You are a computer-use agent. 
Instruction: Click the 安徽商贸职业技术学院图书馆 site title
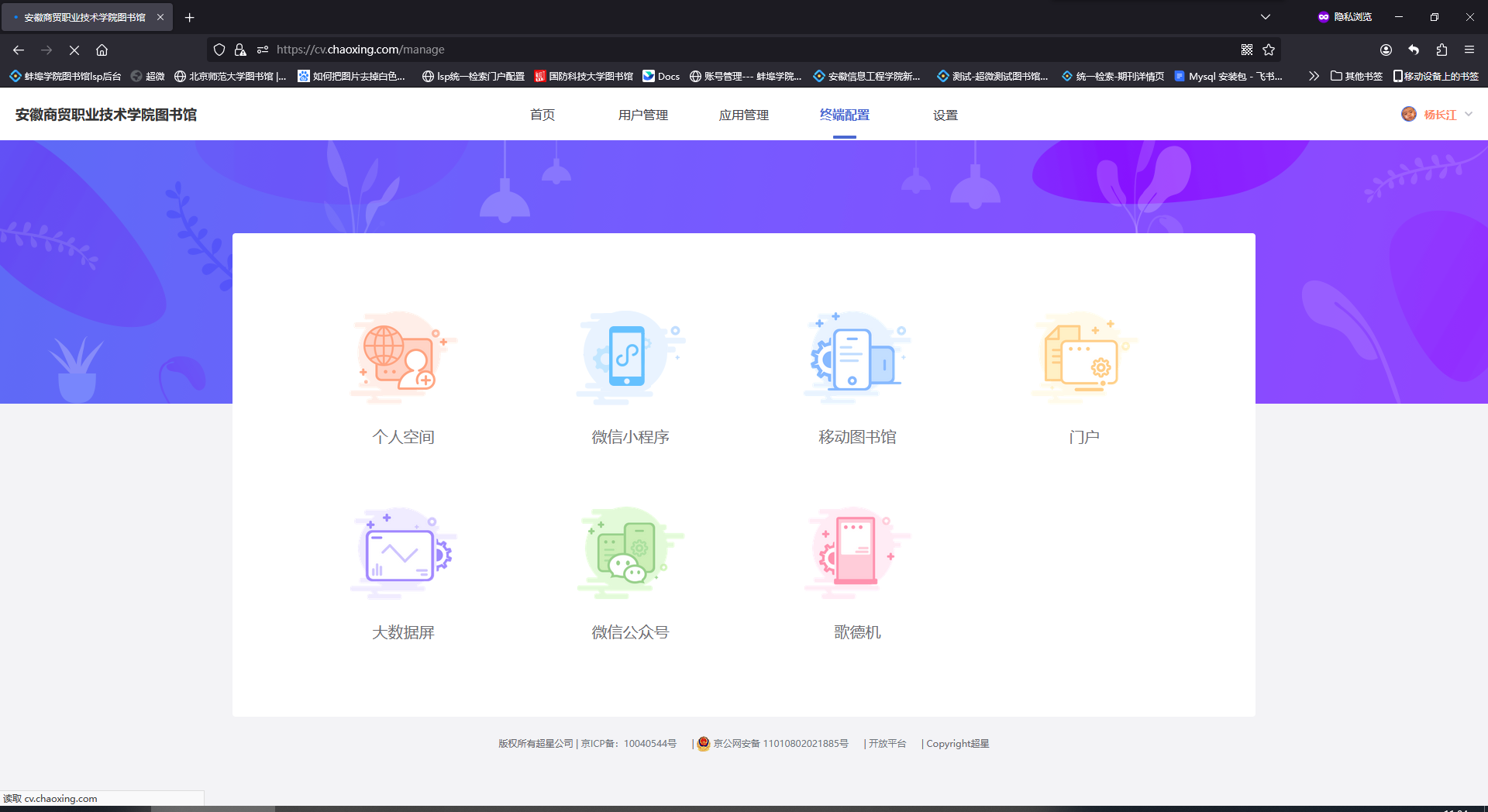point(106,115)
